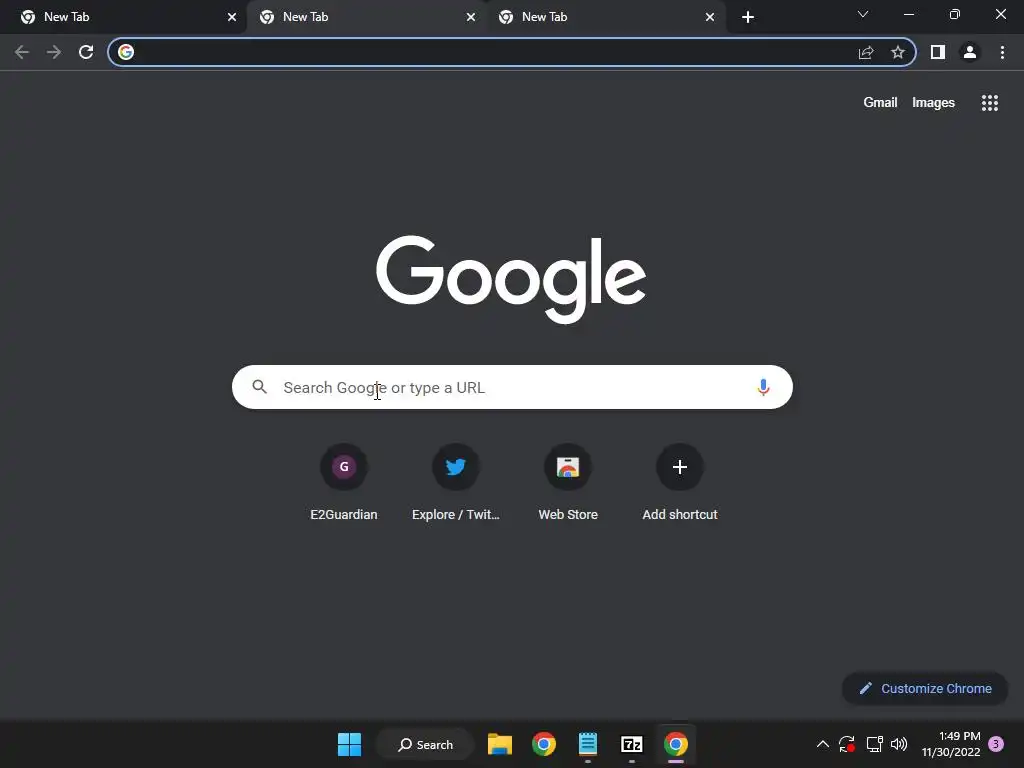Open the Gmail link
This screenshot has width=1024, height=768.
[880, 103]
